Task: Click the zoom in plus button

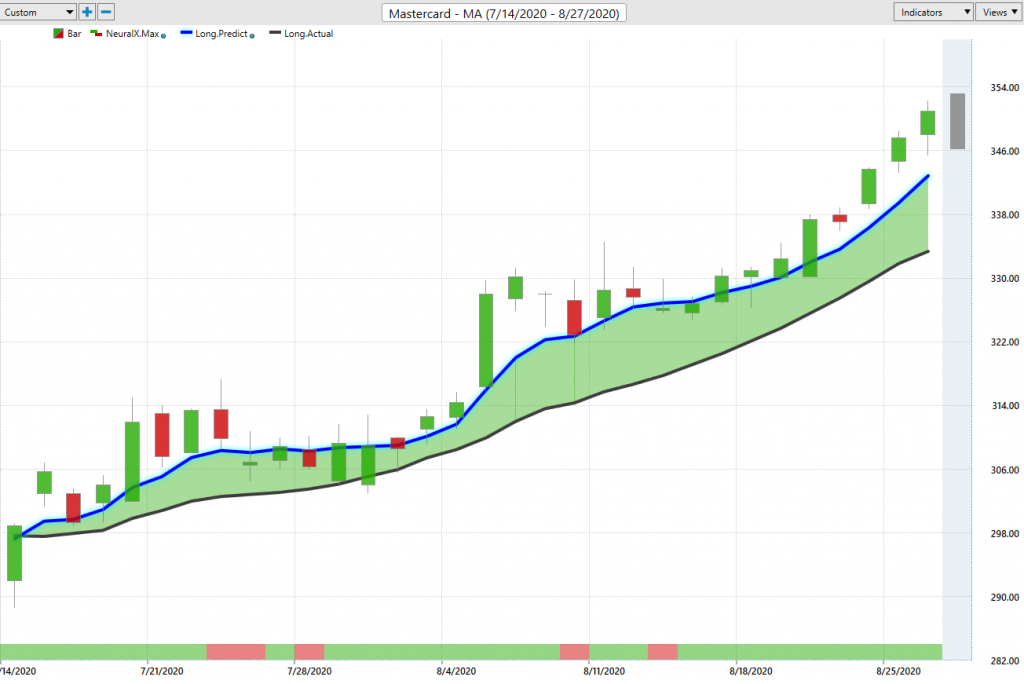Action: tap(87, 12)
